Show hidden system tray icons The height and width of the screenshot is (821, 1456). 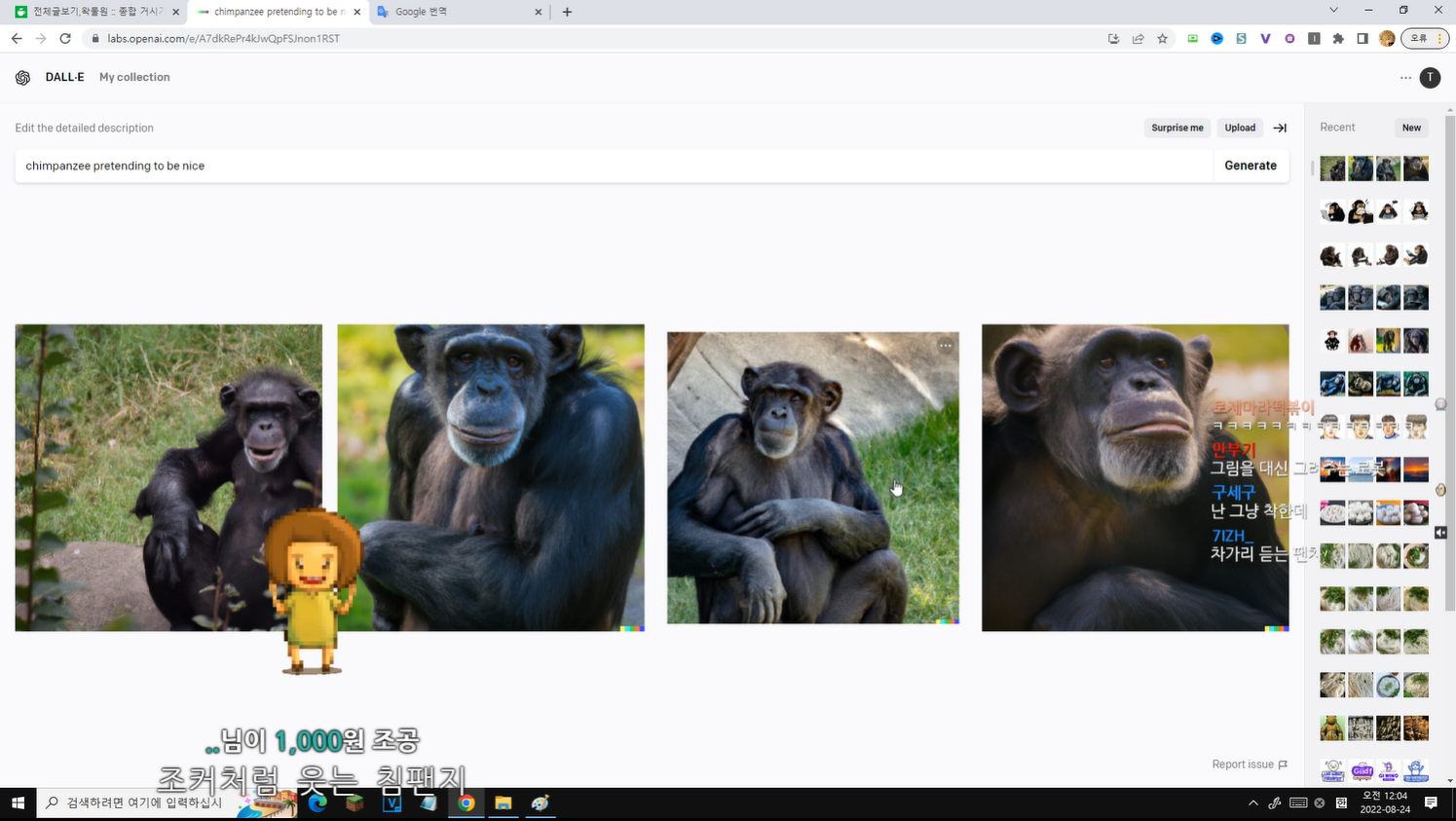pyautogui.click(x=1252, y=803)
